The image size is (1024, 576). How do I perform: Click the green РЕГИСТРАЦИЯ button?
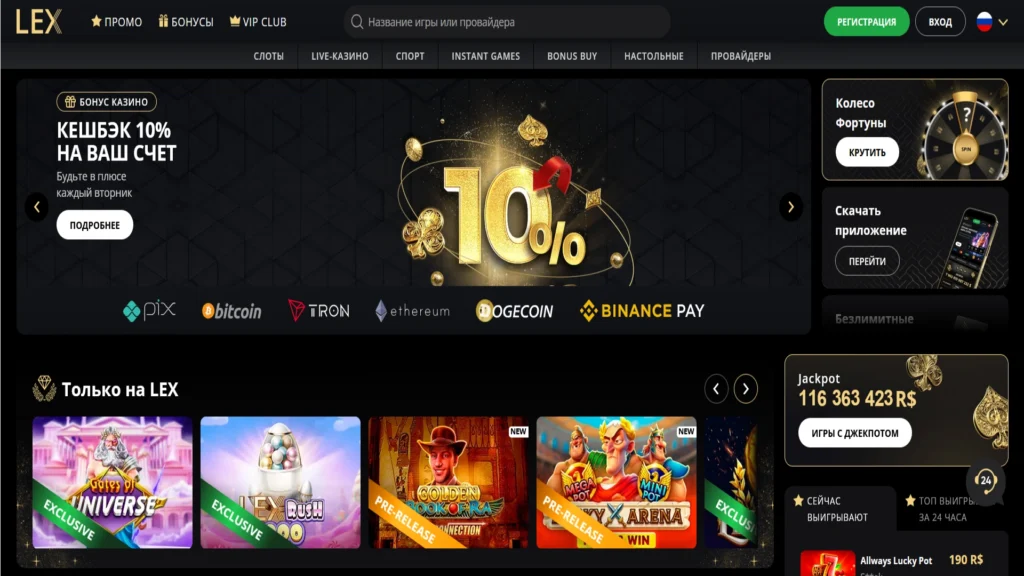[x=866, y=22]
